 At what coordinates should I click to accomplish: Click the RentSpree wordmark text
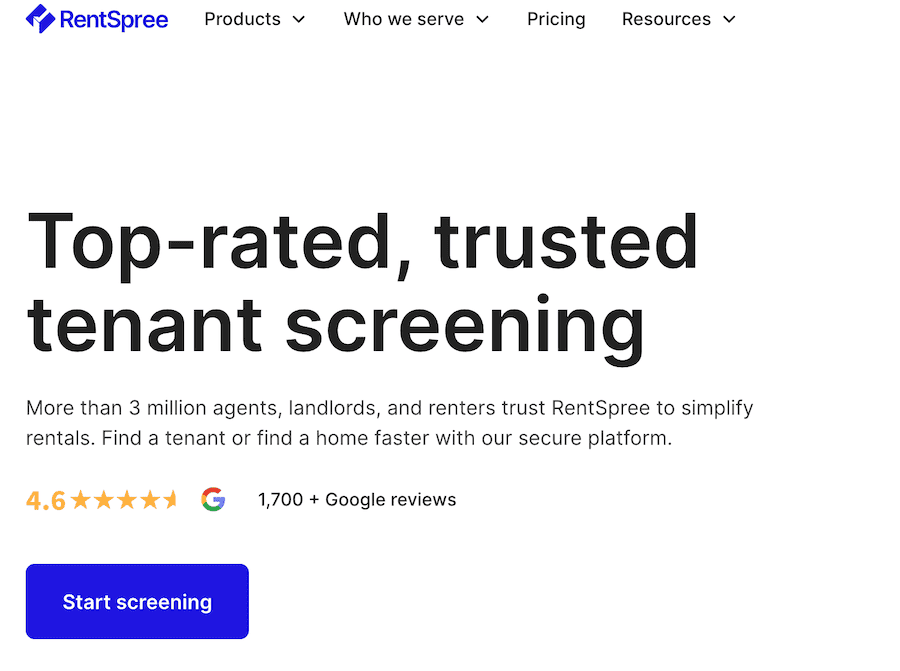pyautogui.click(x=114, y=20)
